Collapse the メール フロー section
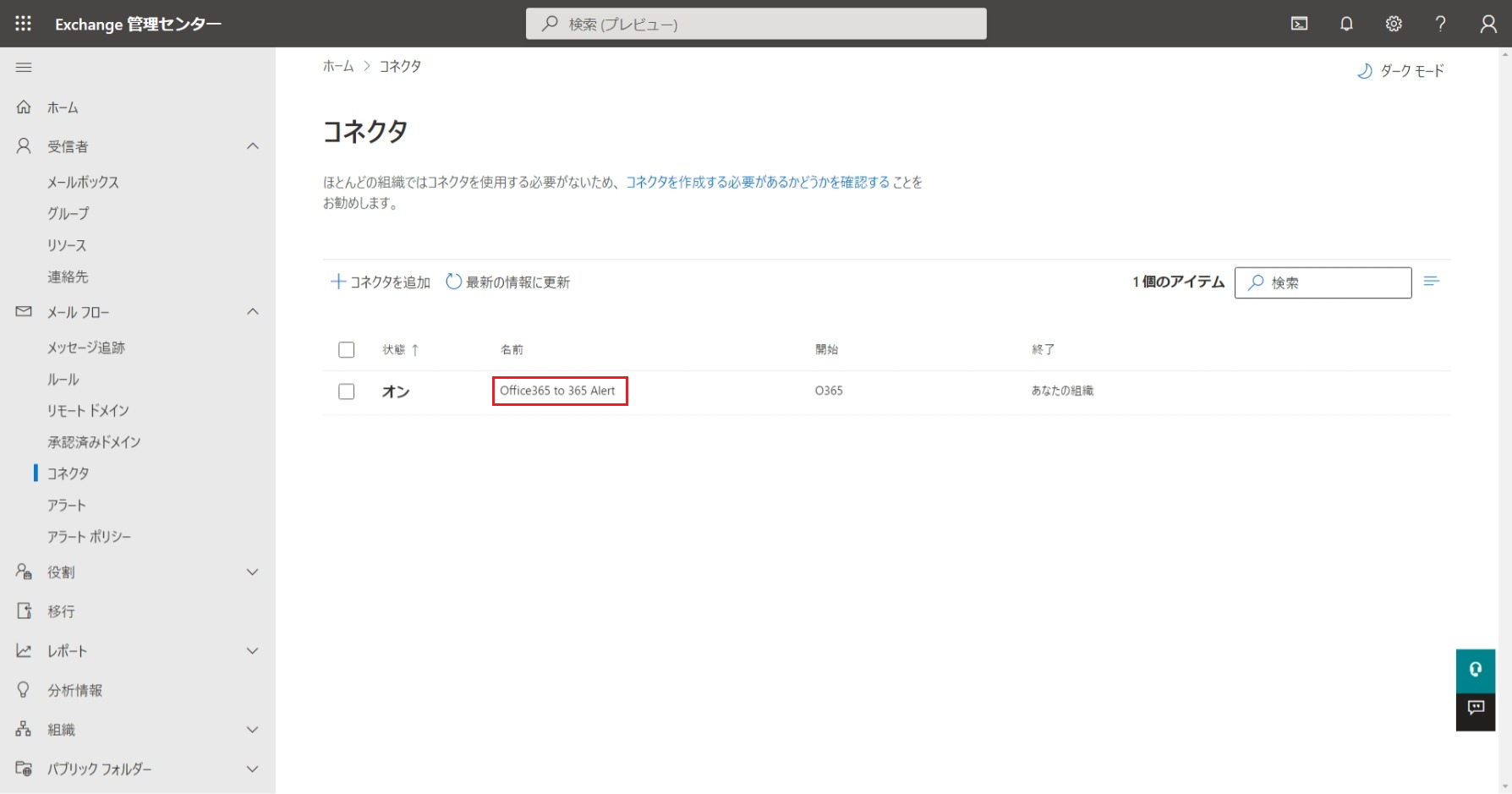The image size is (1512, 794). 252,312
